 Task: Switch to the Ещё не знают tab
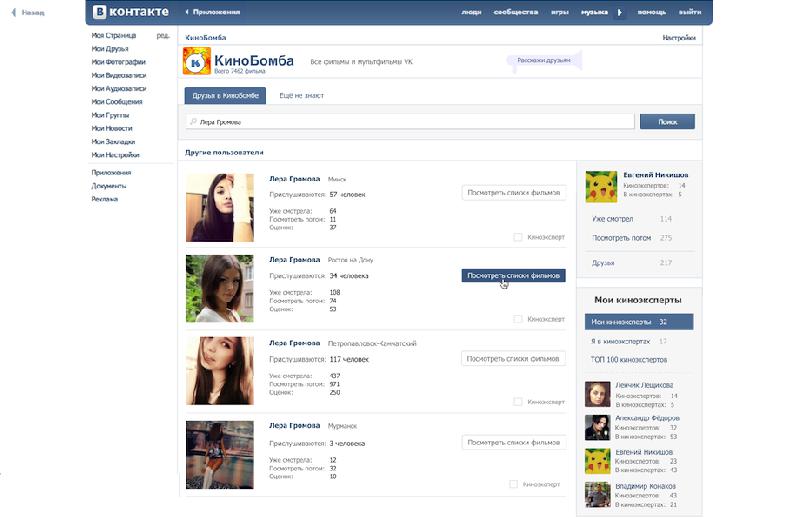click(302, 95)
